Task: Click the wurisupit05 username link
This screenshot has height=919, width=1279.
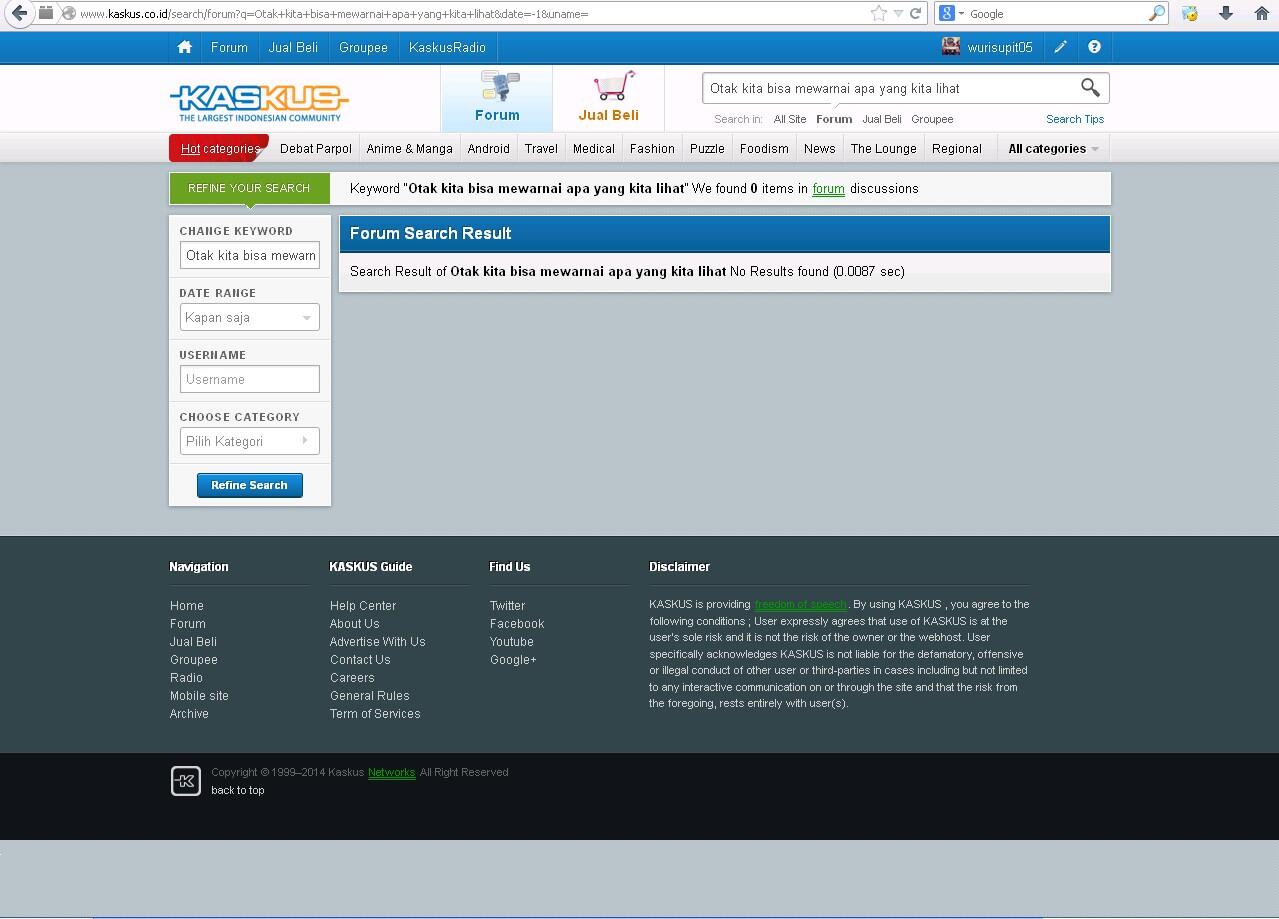Action: click(x=999, y=47)
